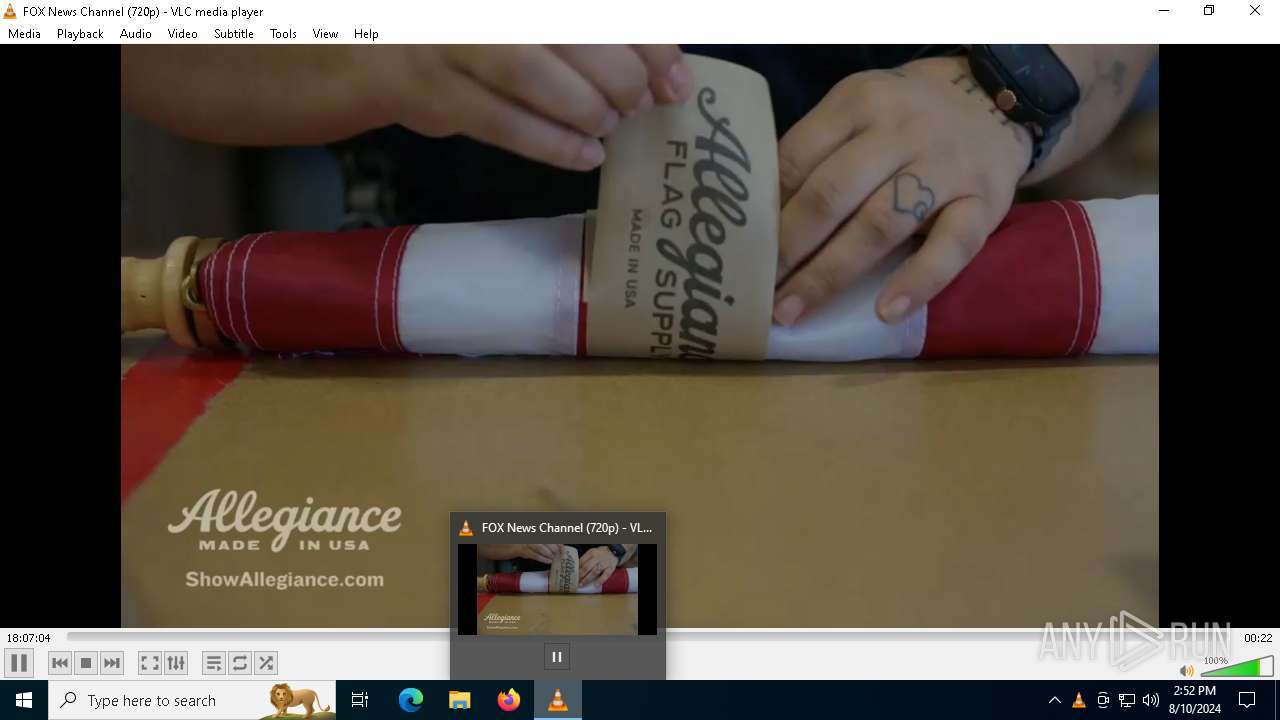Toggle random shuffle playback
Screen dimensions: 1280x720
(265, 663)
